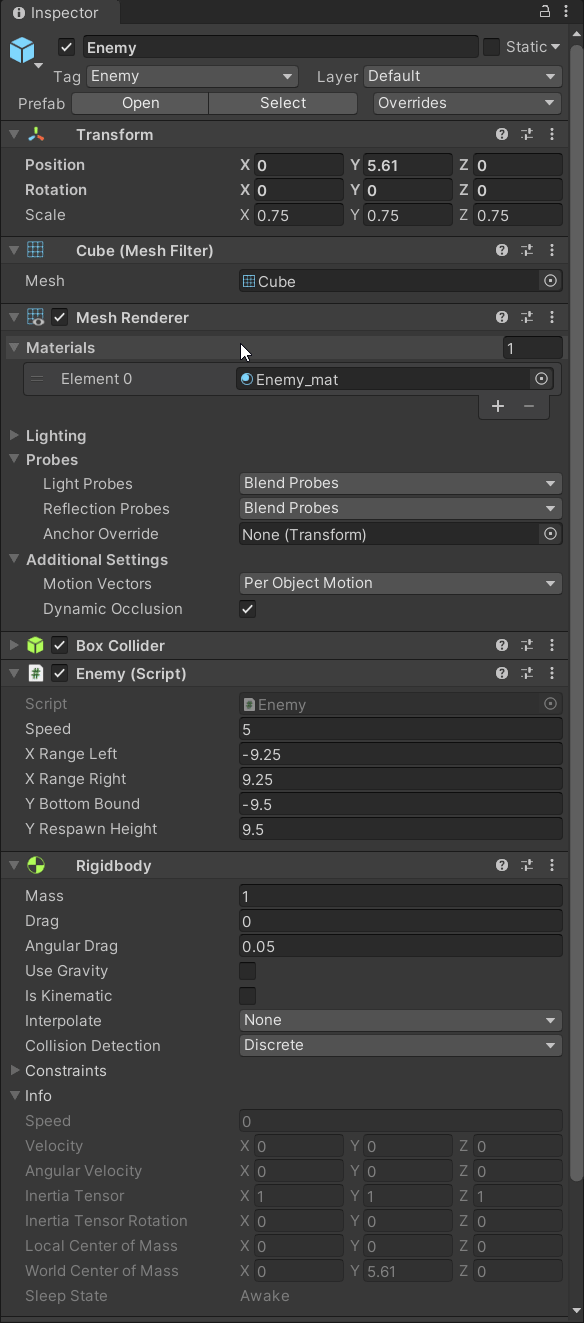Open Transform component kebab menu
The height and width of the screenshot is (1323, 584).
[551, 135]
